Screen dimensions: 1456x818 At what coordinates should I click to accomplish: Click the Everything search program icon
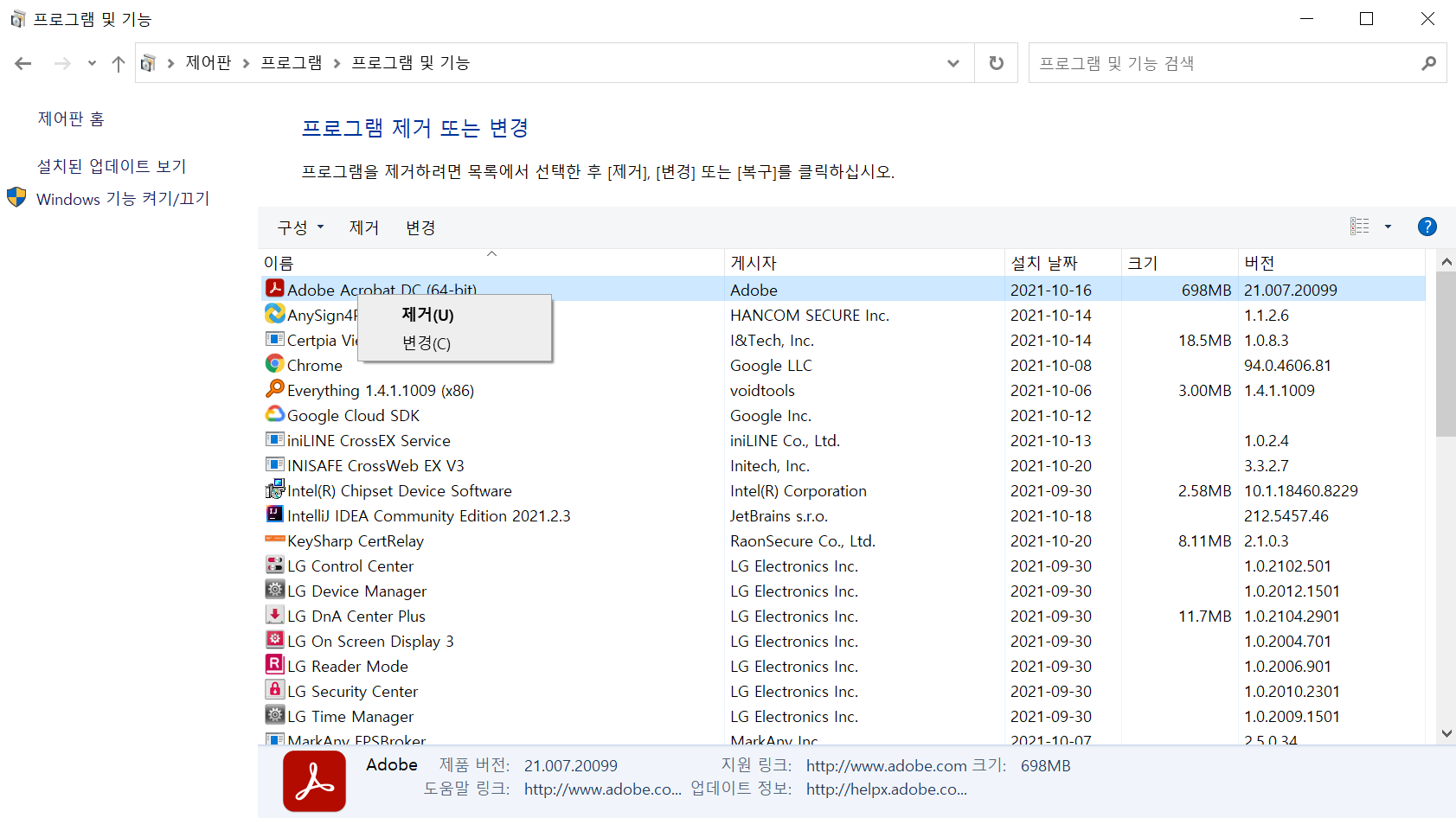275,389
